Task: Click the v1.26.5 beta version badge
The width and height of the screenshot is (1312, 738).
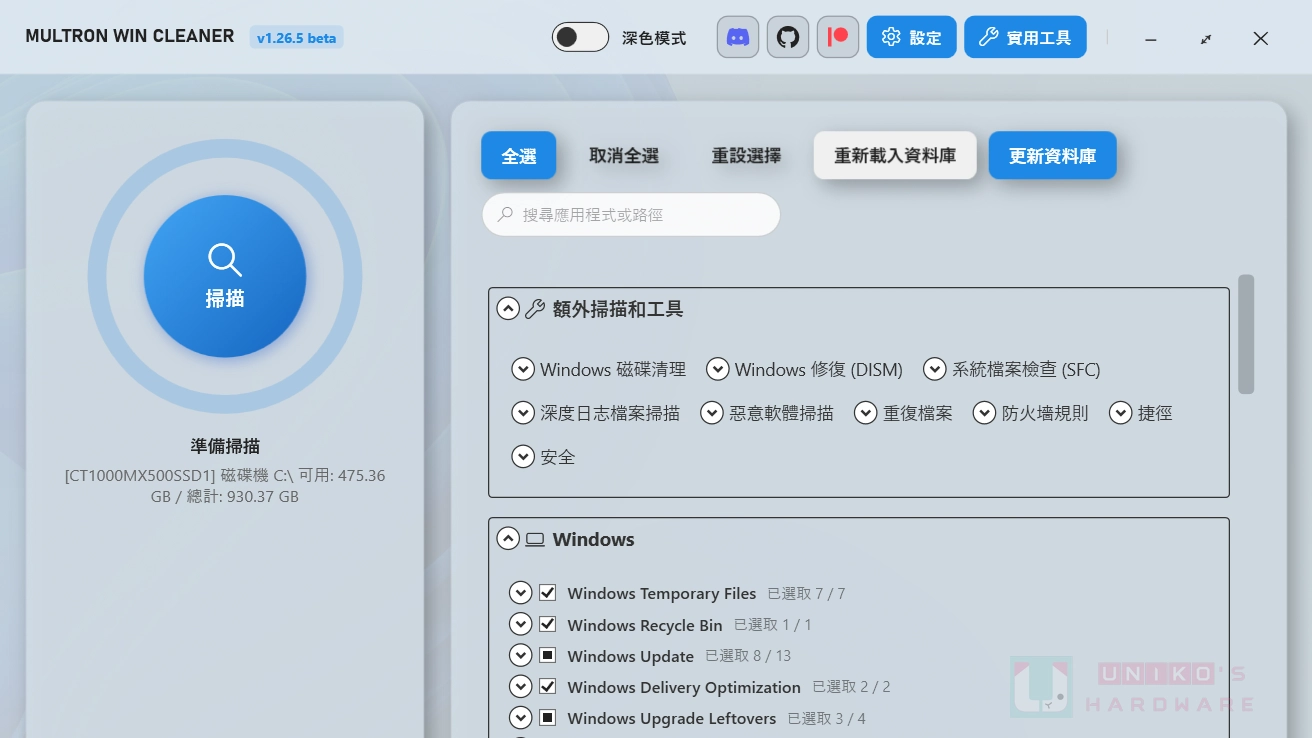Action: 296,38
